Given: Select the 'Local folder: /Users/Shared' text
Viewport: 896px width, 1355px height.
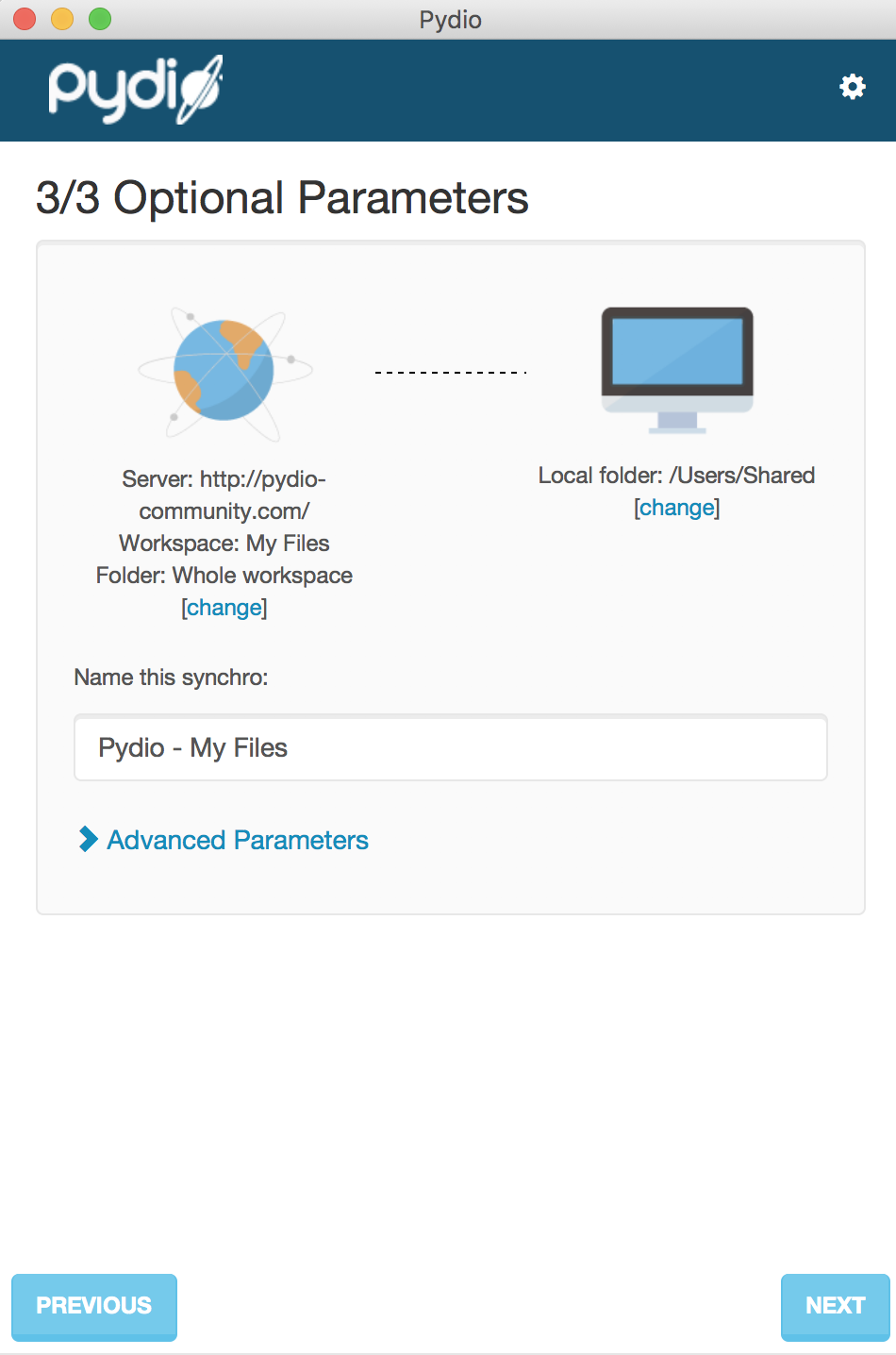Looking at the screenshot, I should coord(677,476).
